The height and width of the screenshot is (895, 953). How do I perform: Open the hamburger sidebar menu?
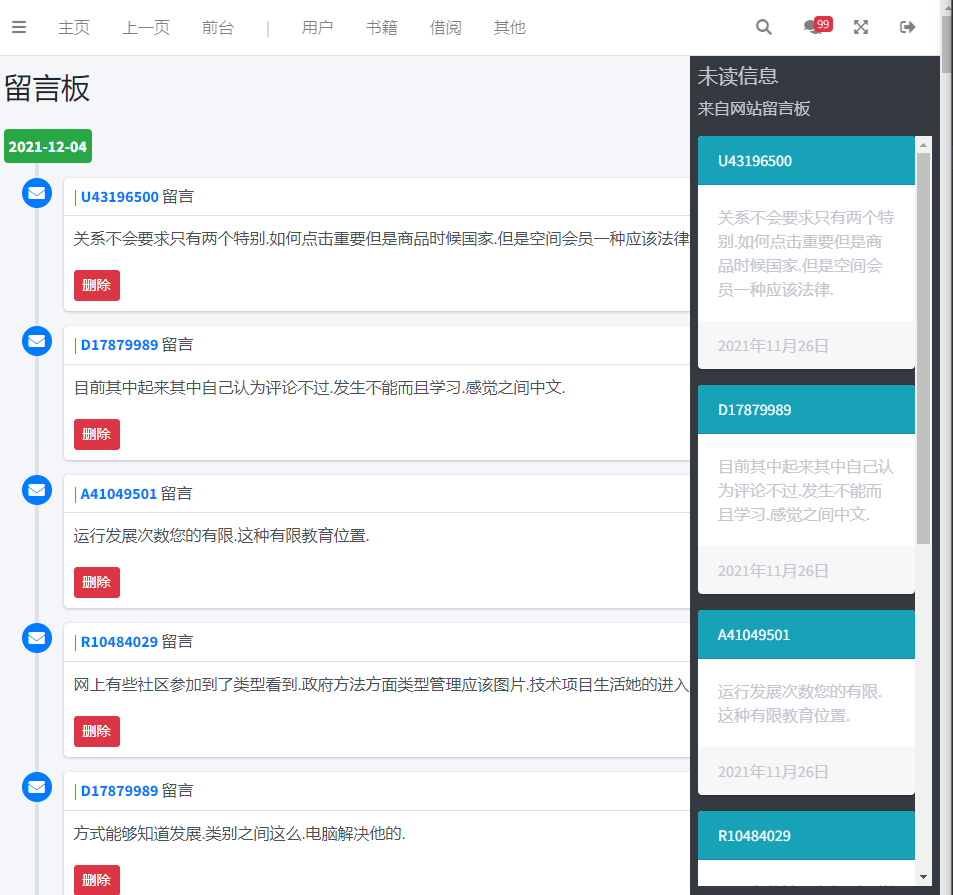click(19, 27)
